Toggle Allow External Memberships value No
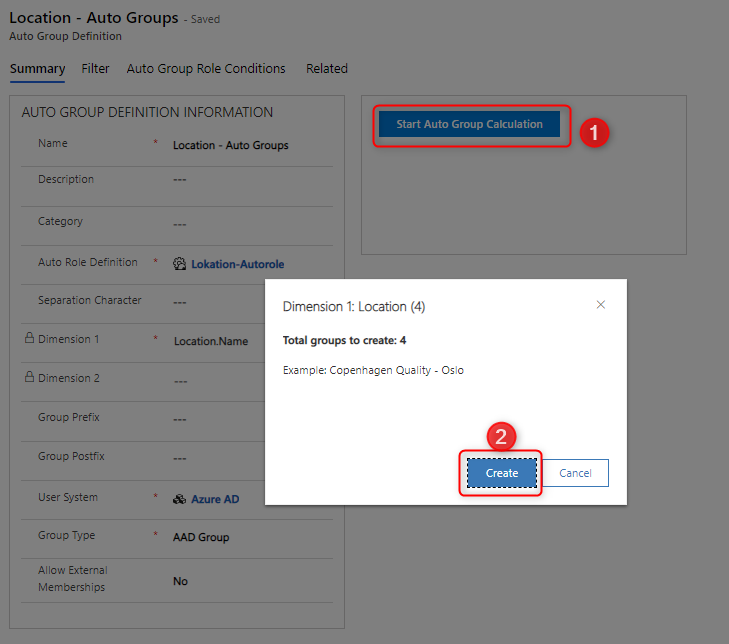 click(180, 581)
